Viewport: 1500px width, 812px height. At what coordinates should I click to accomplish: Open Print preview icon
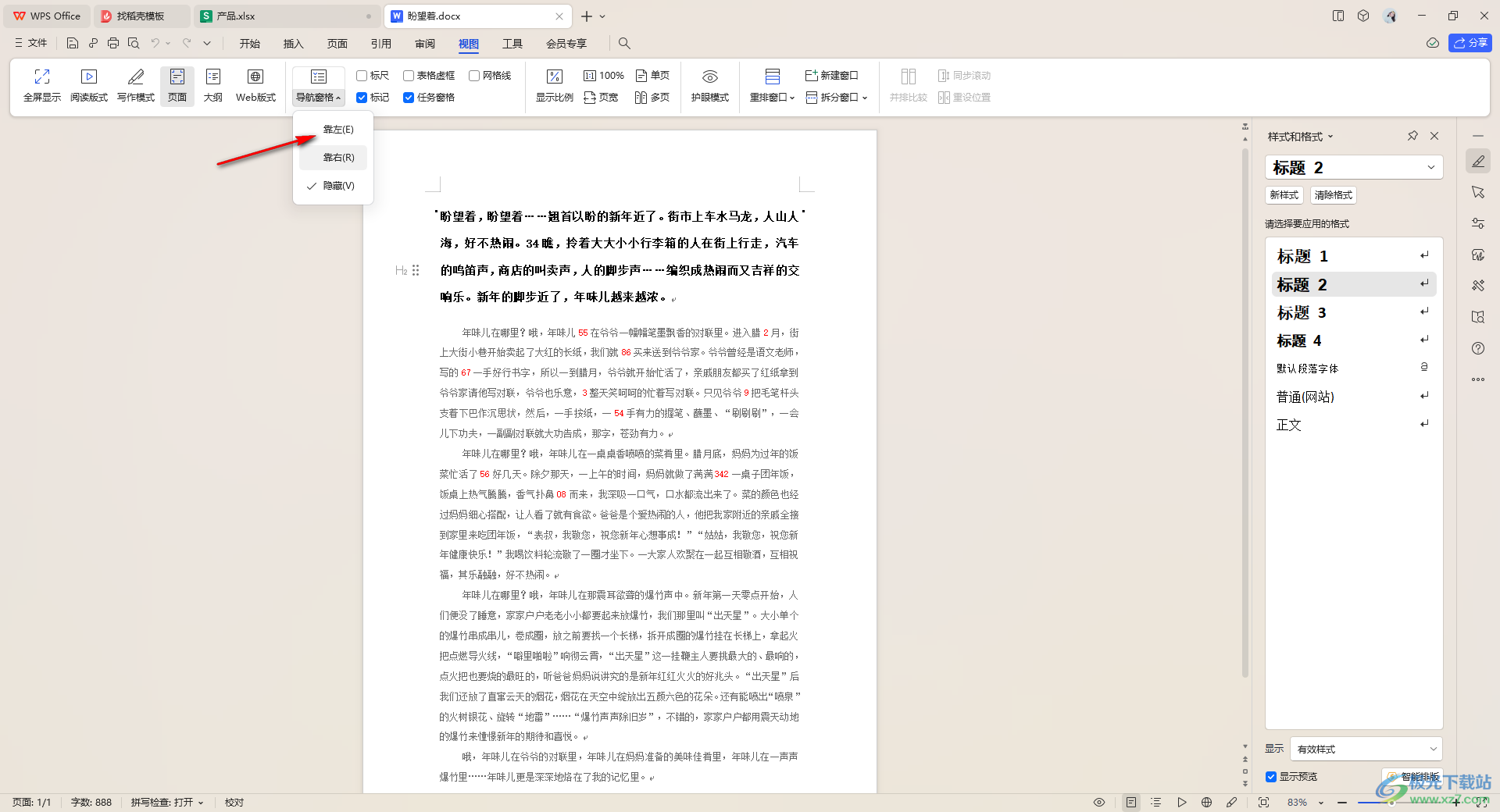pyautogui.click(x=134, y=44)
